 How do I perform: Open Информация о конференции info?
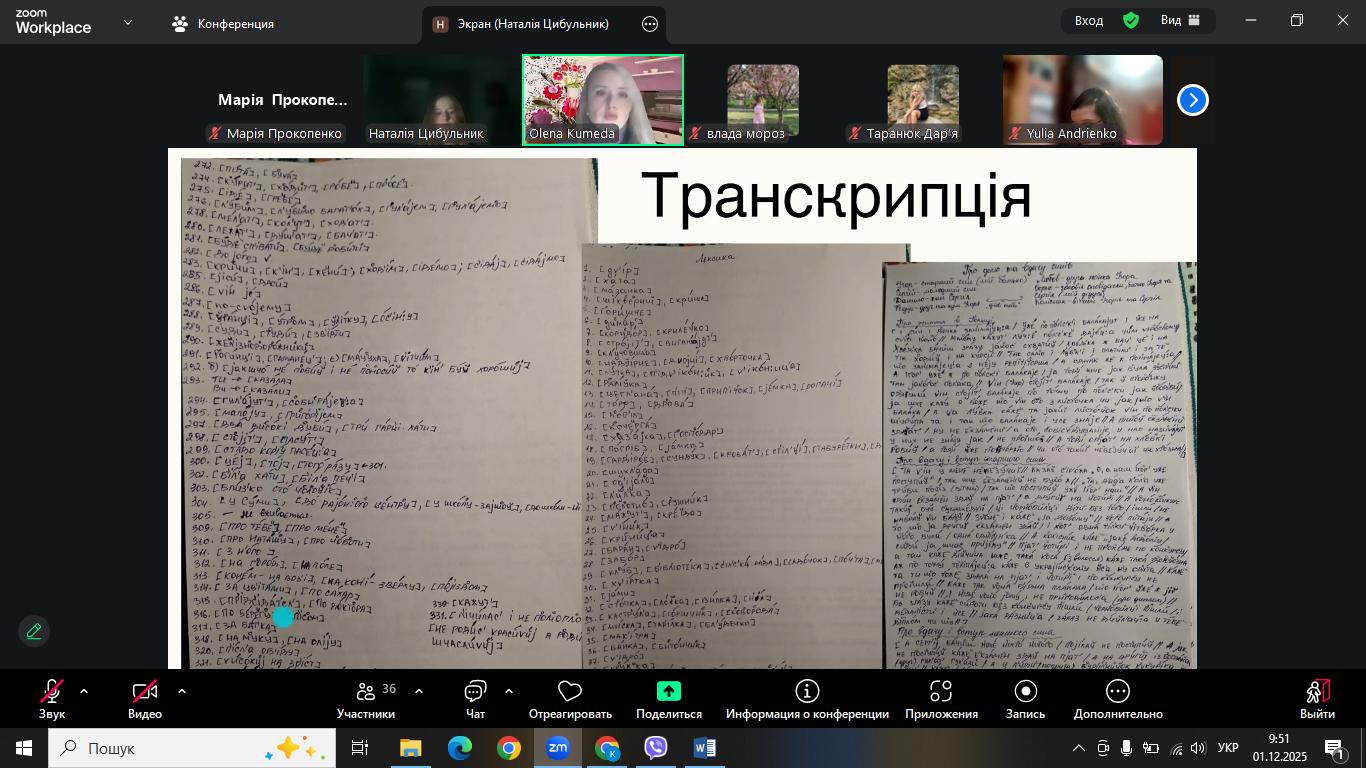point(807,698)
